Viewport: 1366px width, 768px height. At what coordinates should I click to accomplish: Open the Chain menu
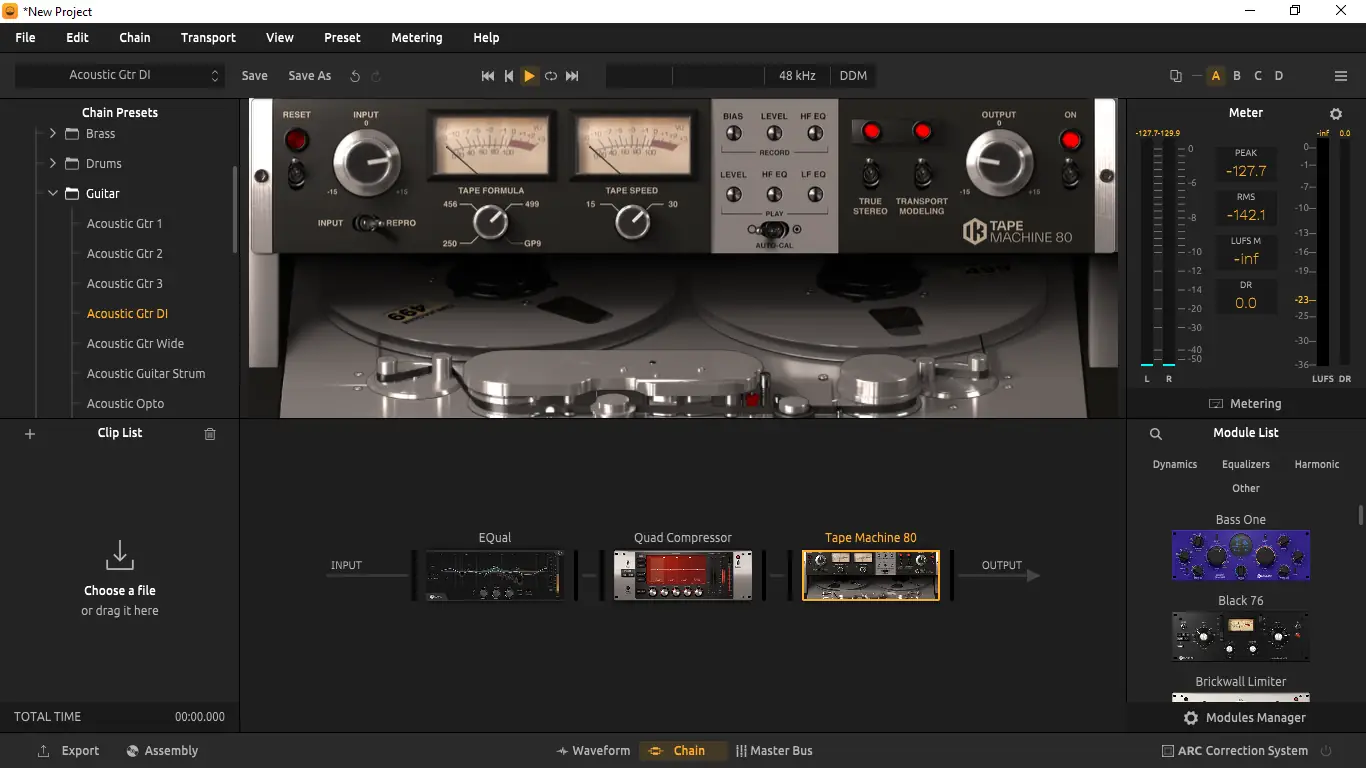(135, 38)
